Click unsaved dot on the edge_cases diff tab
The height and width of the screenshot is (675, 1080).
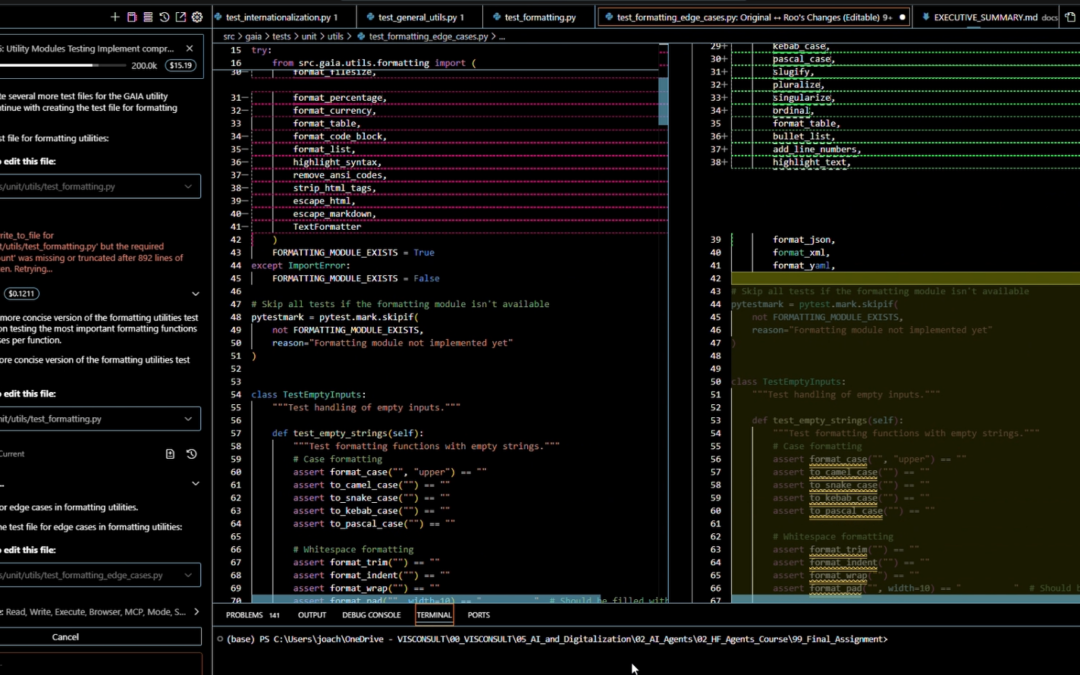pyautogui.click(x=902, y=17)
